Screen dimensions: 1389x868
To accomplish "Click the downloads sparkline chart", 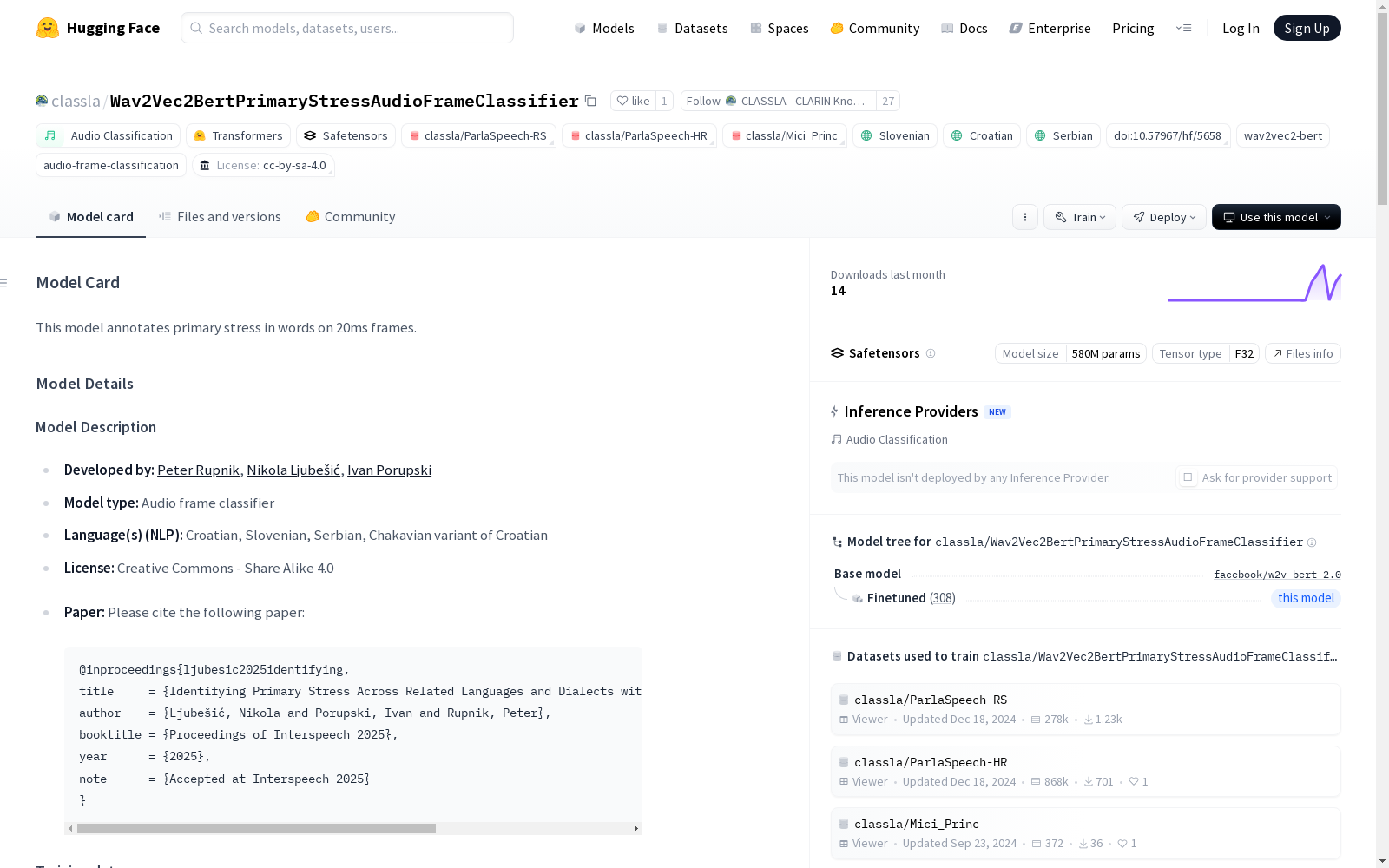I will coord(1254,283).
